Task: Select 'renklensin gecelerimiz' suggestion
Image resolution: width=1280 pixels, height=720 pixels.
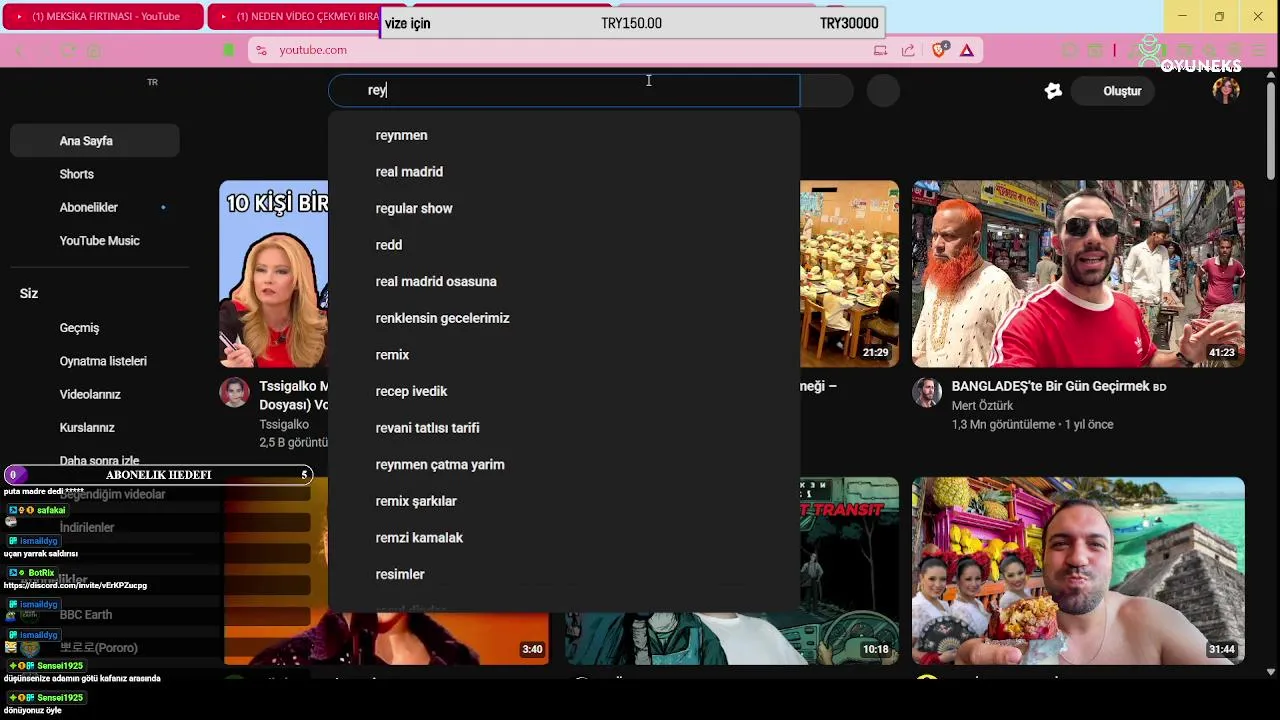Action: (564, 318)
